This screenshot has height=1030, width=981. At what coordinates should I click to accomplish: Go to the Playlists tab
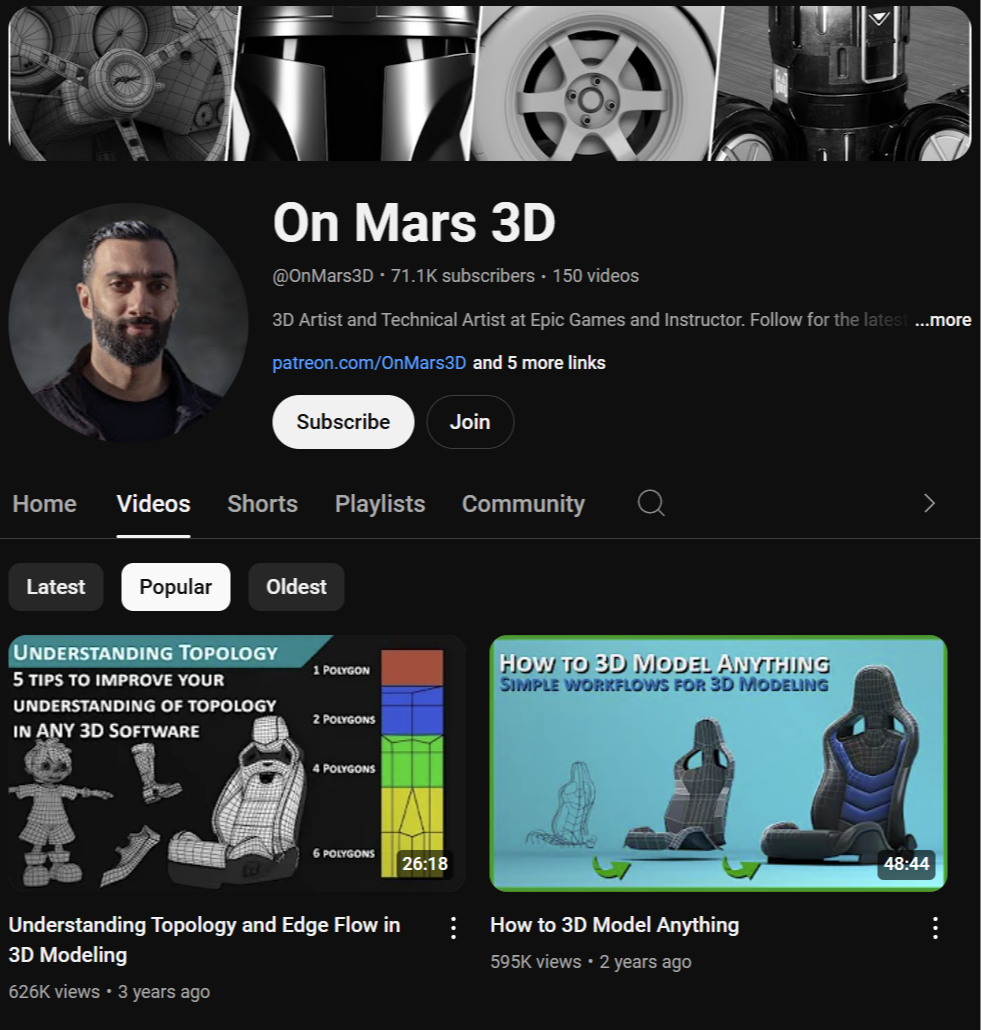point(380,504)
